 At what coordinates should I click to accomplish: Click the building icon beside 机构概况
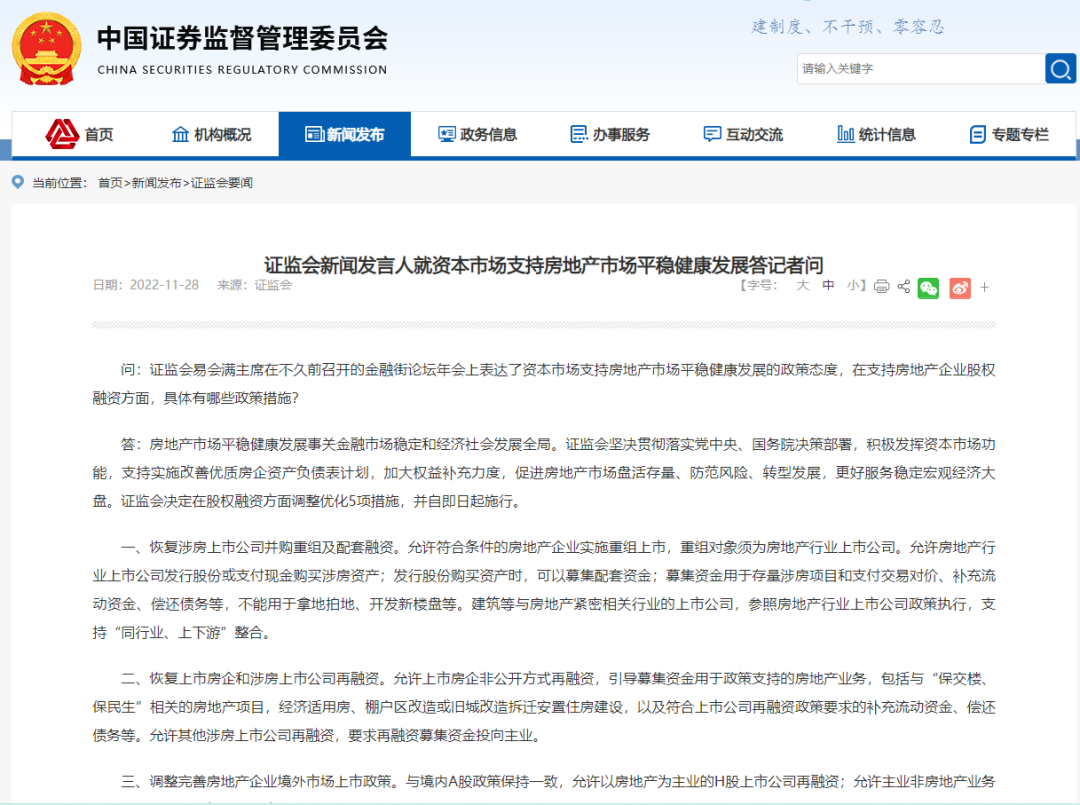point(180,134)
